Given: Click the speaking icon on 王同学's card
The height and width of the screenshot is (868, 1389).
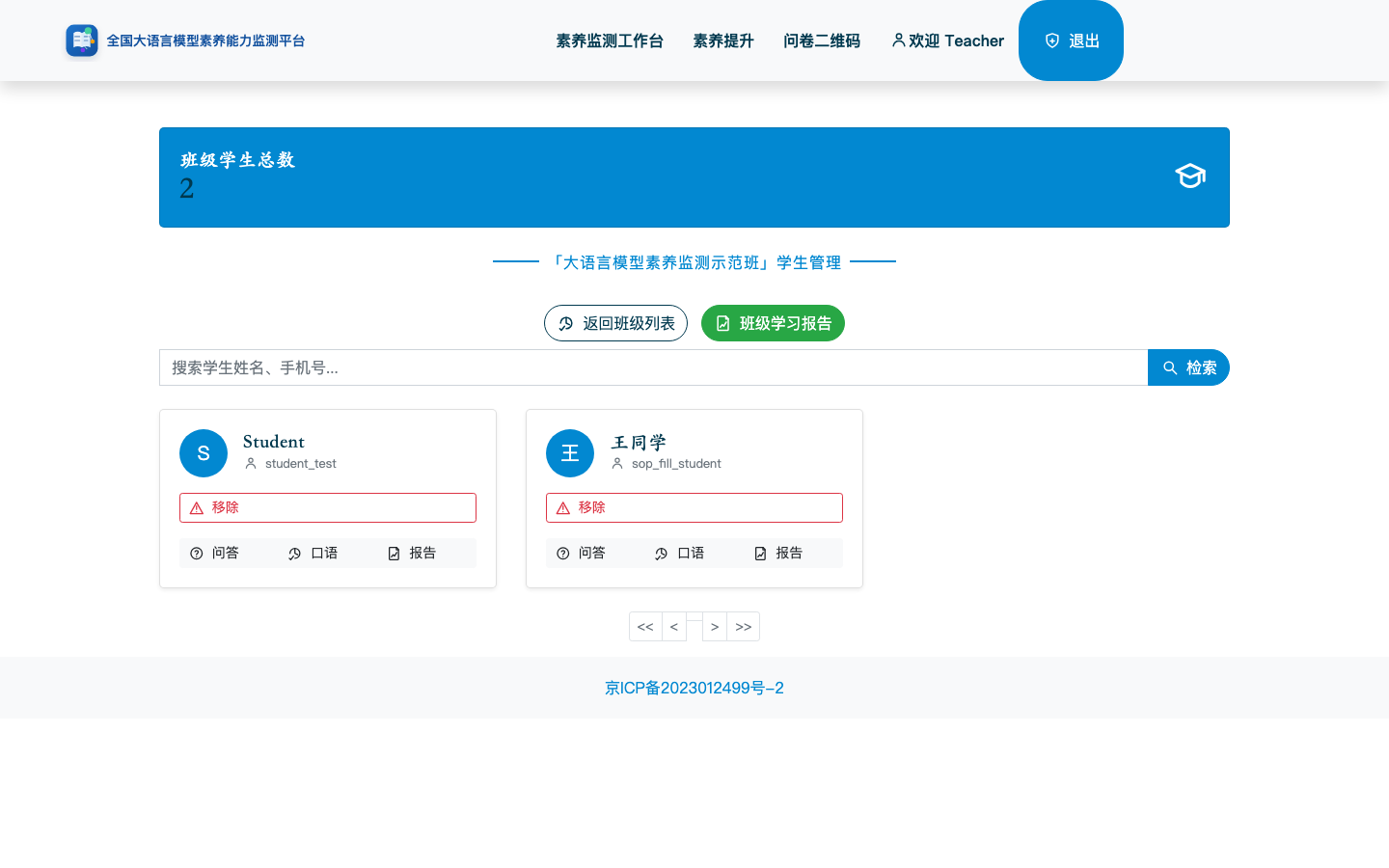Looking at the screenshot, I should (x=662, y=554).
